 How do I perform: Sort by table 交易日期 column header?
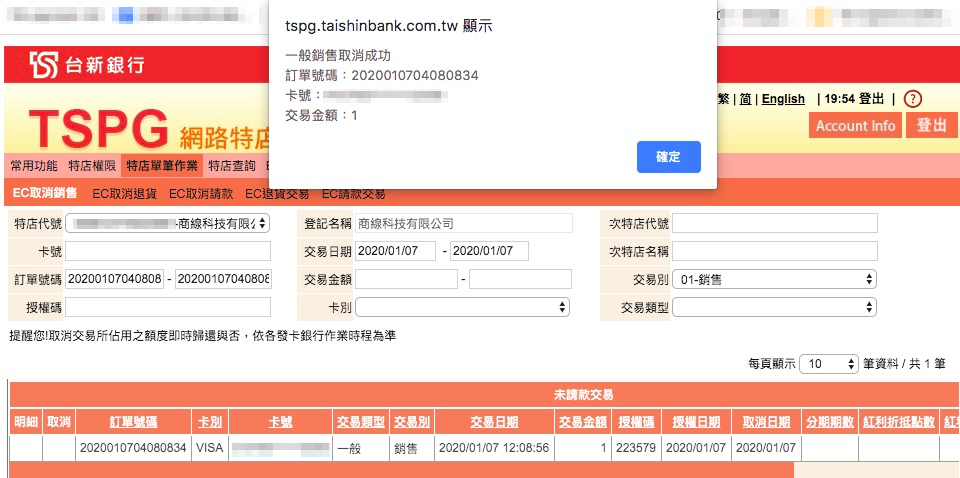click(x=494, y=422)
